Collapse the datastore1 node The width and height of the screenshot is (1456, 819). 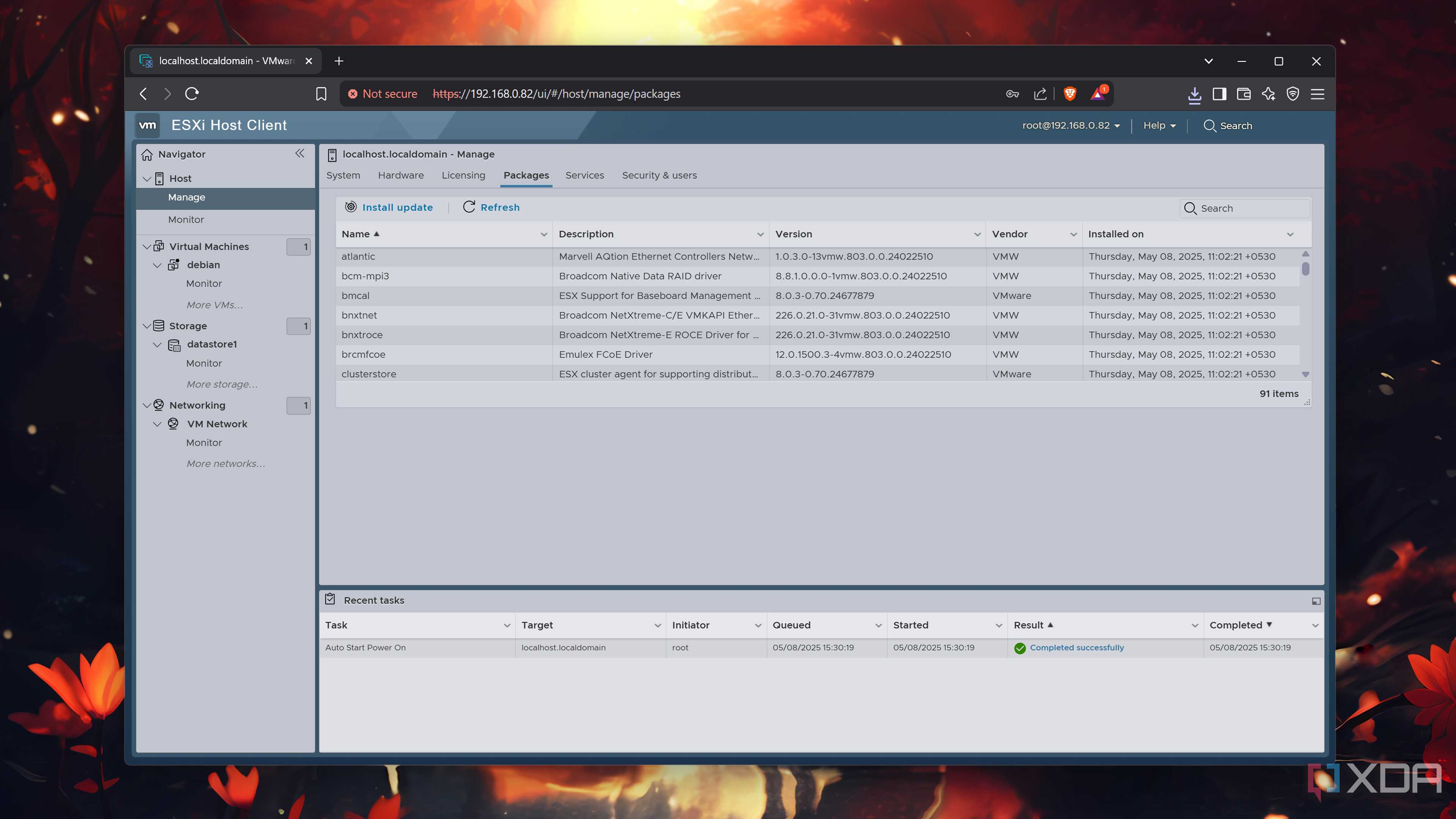(157, 345)
